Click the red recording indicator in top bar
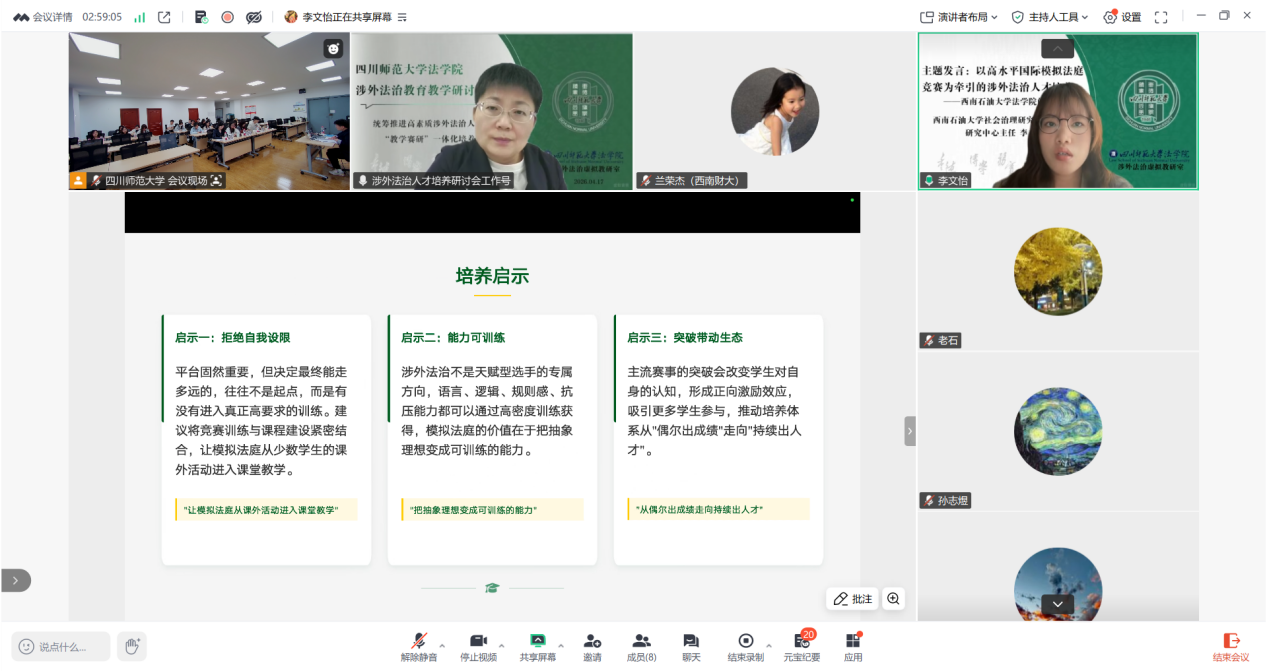 227,17
